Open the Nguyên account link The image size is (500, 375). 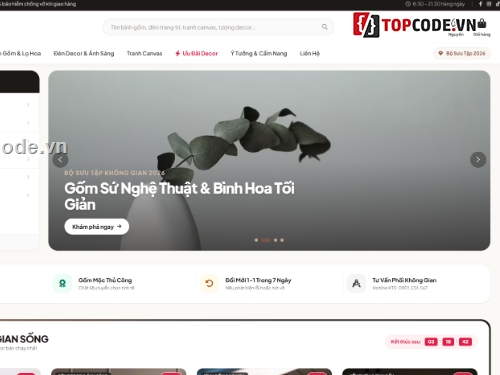(x=456, y=34)
